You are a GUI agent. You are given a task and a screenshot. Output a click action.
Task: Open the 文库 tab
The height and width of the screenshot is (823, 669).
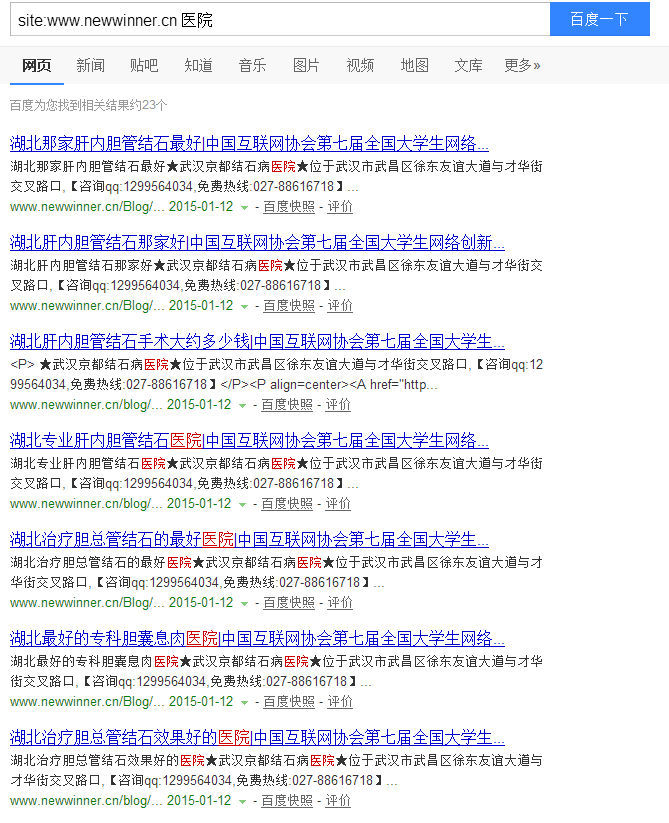[x=469, y=66]
